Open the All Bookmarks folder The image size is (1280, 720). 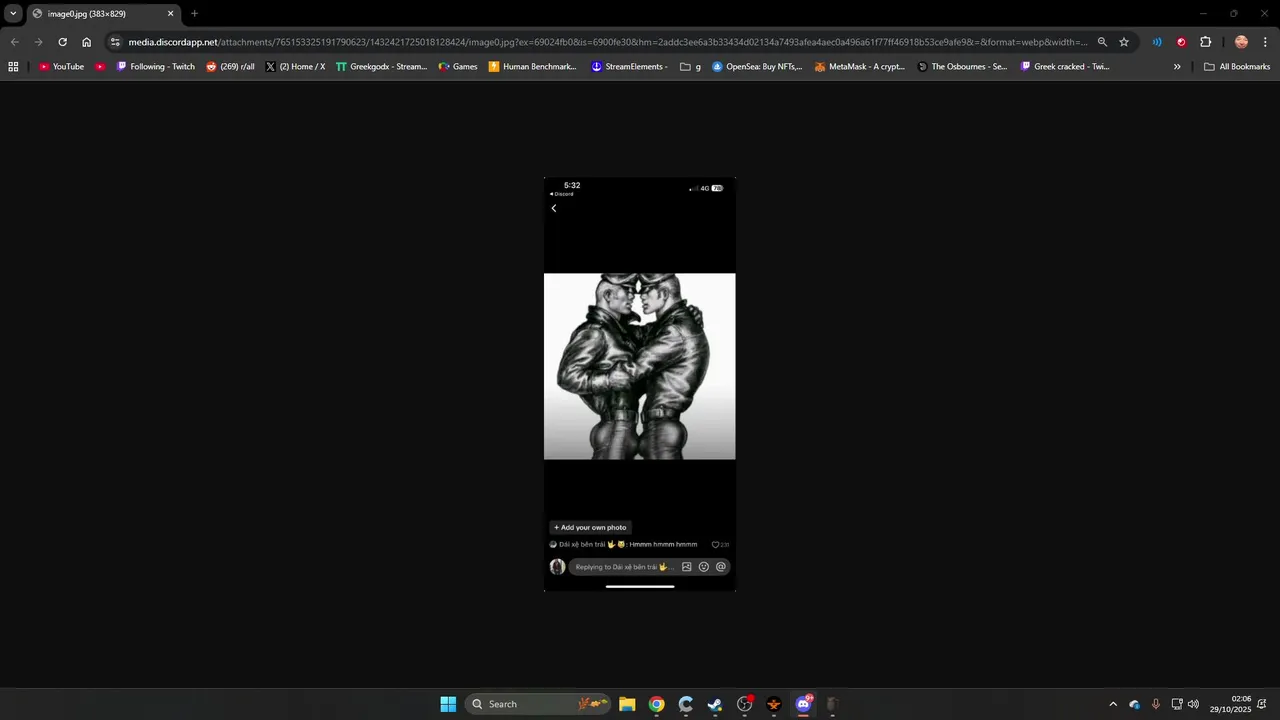[1237, 67]
